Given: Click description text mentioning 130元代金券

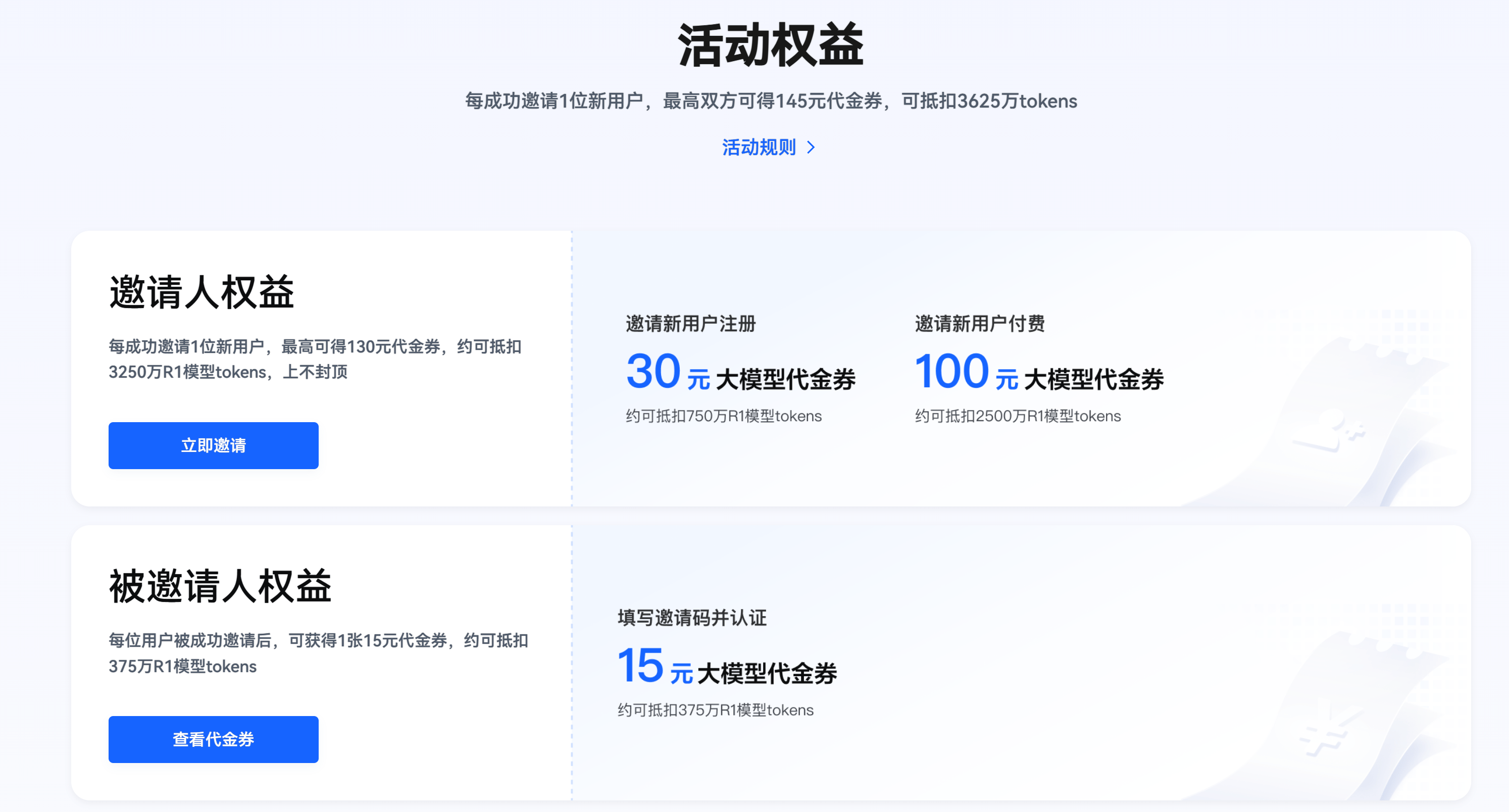Looking at the screenshot, I should coord(315,359).
